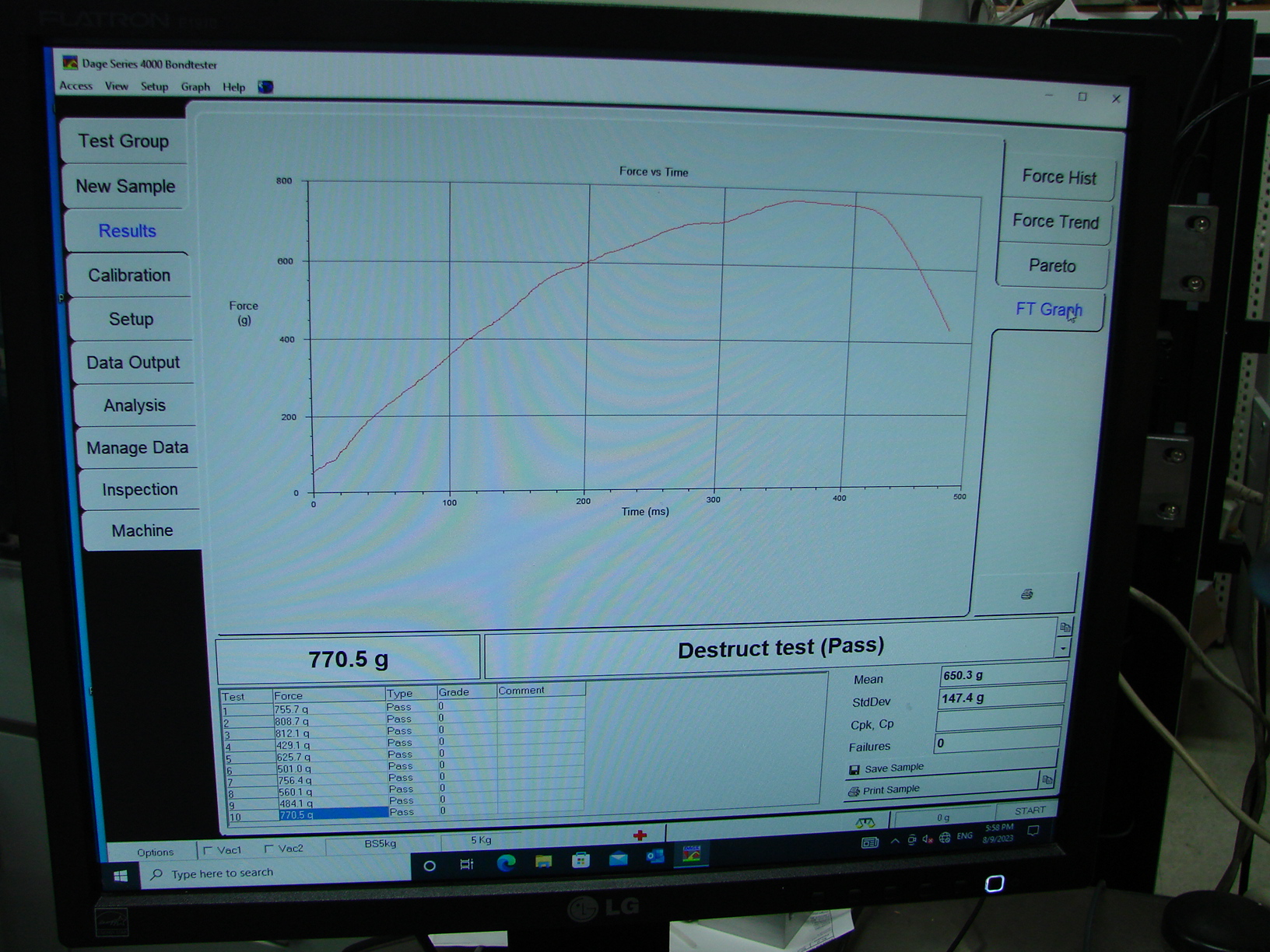Open the Dage Bondtester taskbar icon
This screenshot has height=952, width=1270.
click(x=691, y=855)
